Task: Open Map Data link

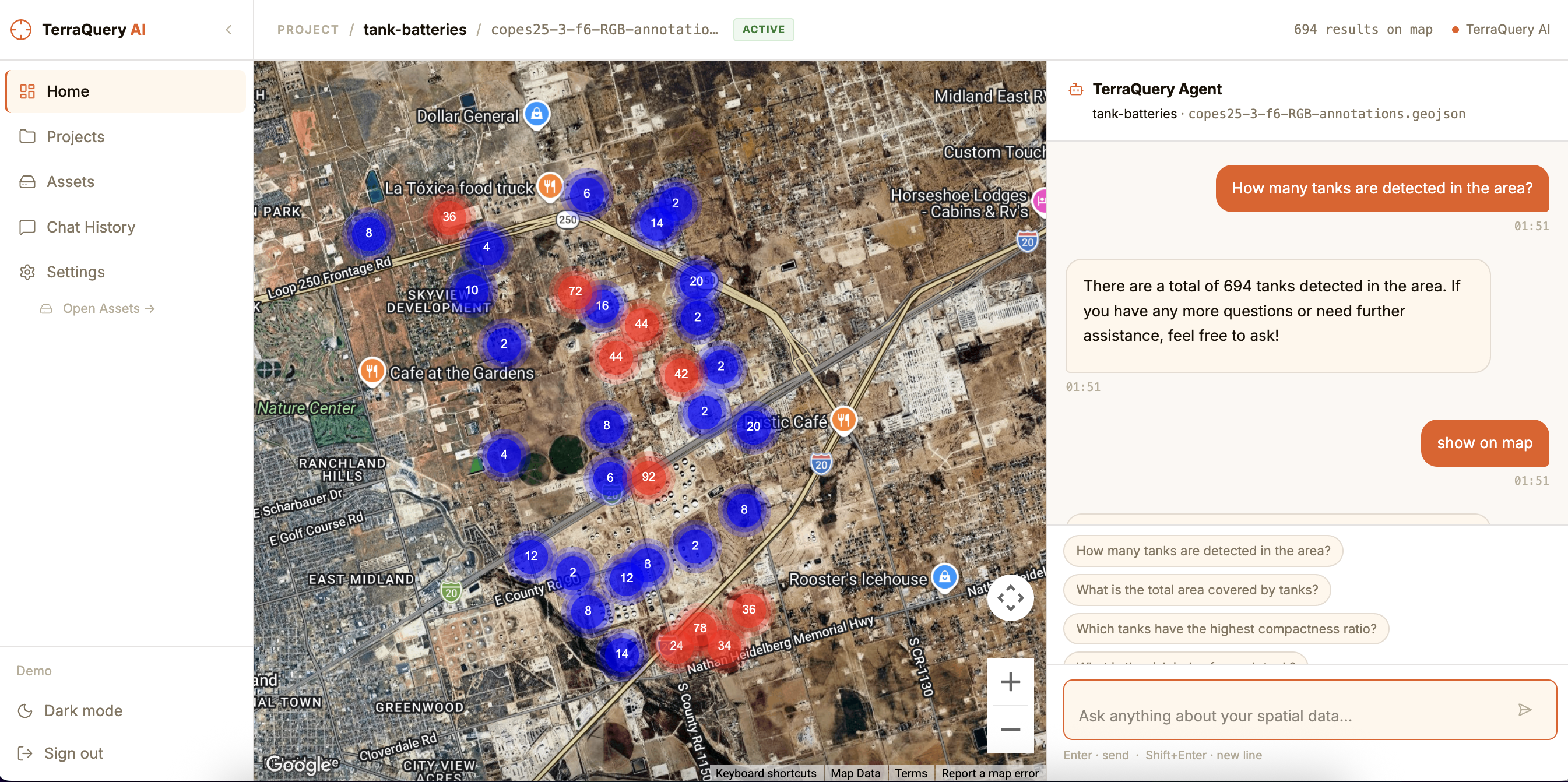Action: [x=855, y=773]
